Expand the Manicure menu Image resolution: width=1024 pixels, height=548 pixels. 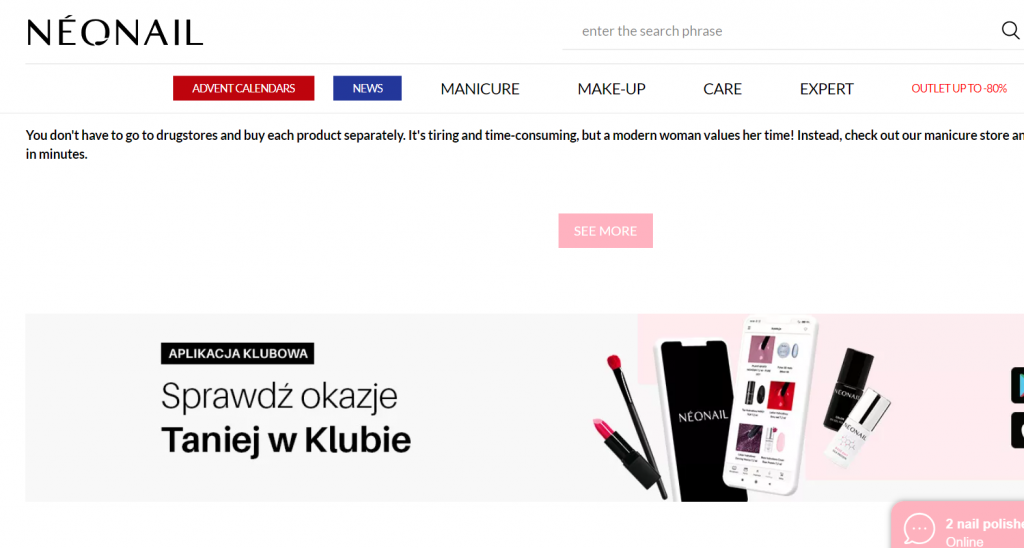(x=480, y=89)
